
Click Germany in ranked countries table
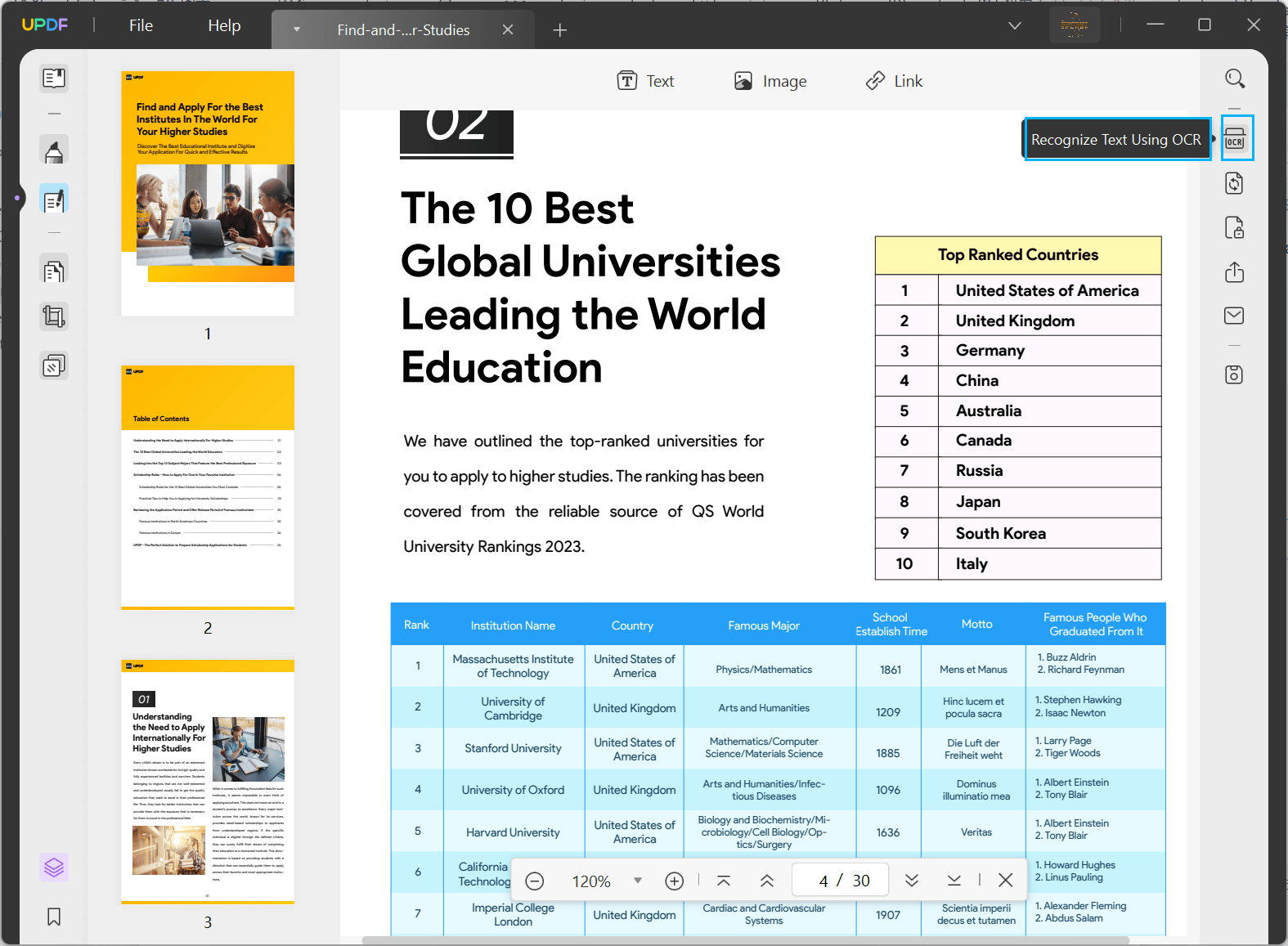pos(990,351)
